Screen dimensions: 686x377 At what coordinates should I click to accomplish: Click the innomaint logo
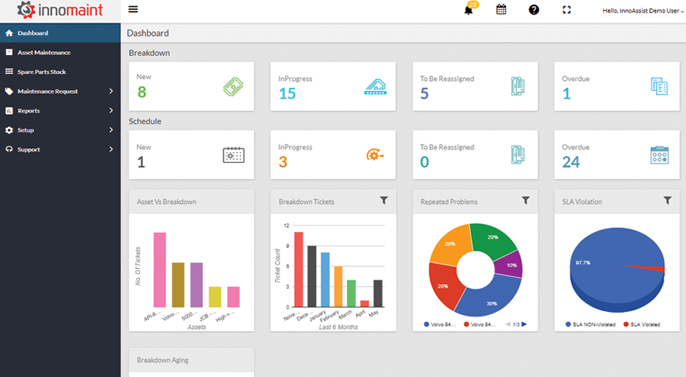(x=60, y=10)
